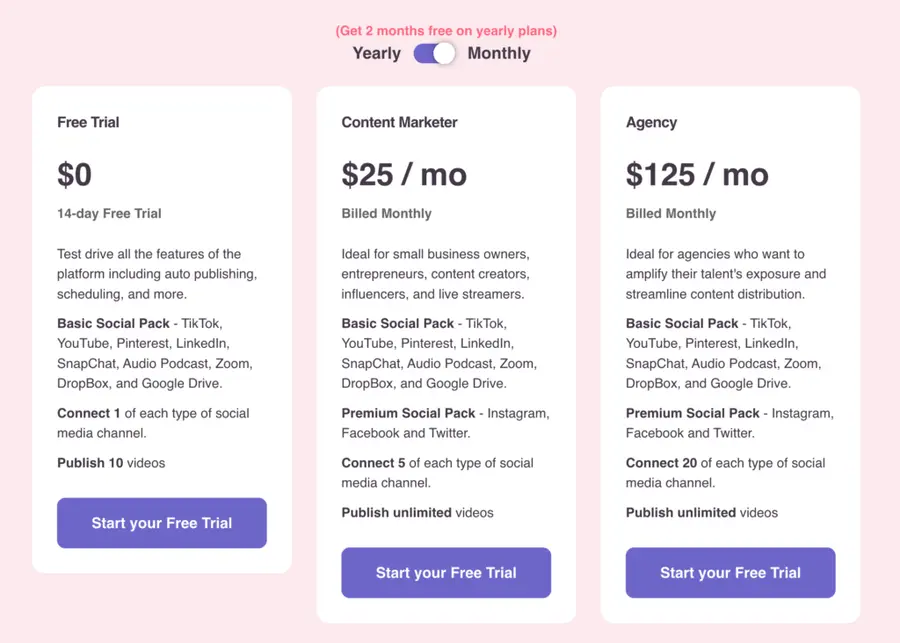Start your Free Trial under Content Marketer
Viewport: 900px width, 643px height.
pyautogui.click(x=446, y=573)
